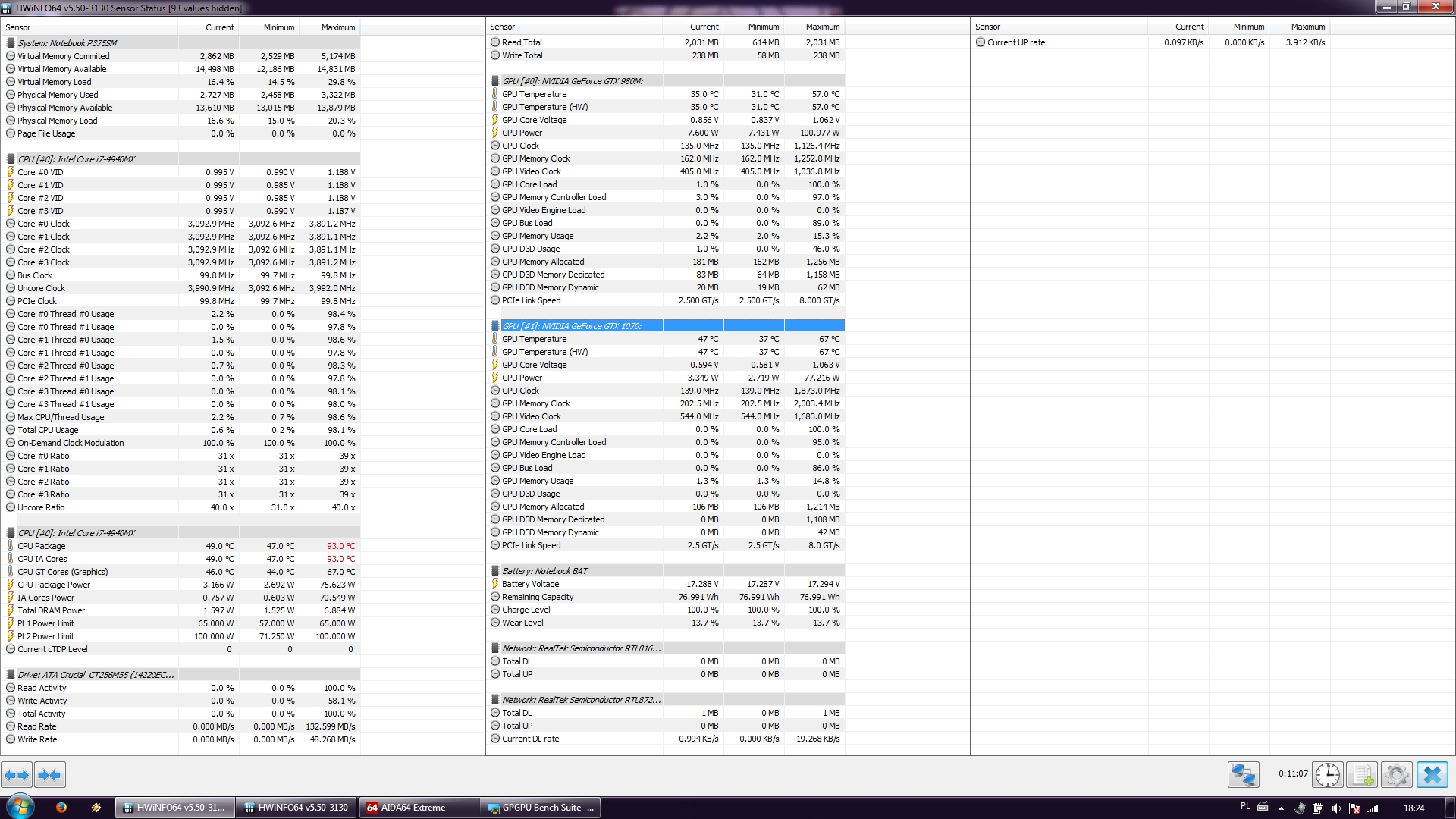Open GPGPU Bench Suite taskbar window

pyautogui.click(x=540, y=808)
